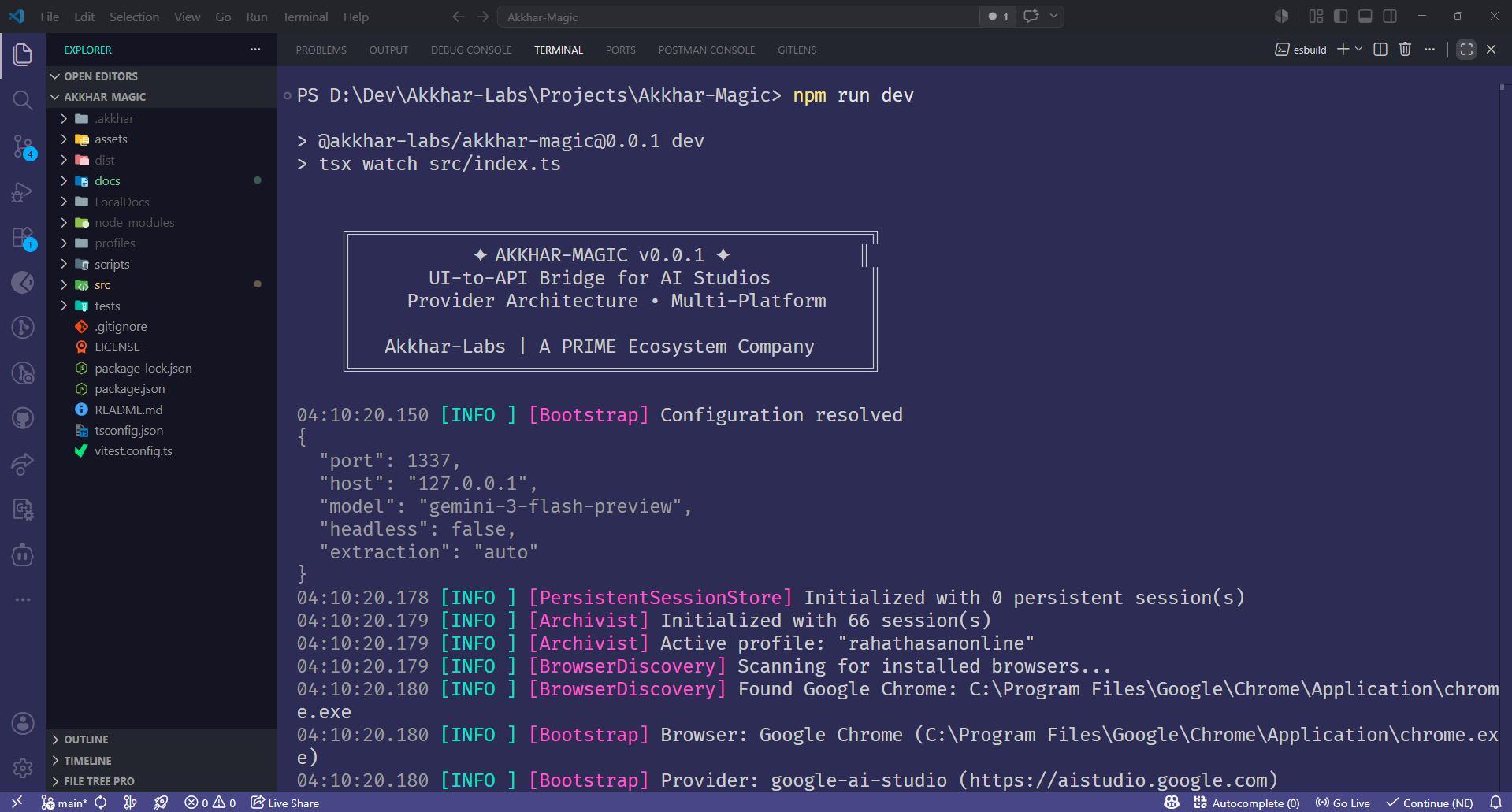Viewport: 1512px width, 812px height.
Task: Click the Akkhar-Magic command center search box
Action: pos(738,17)
